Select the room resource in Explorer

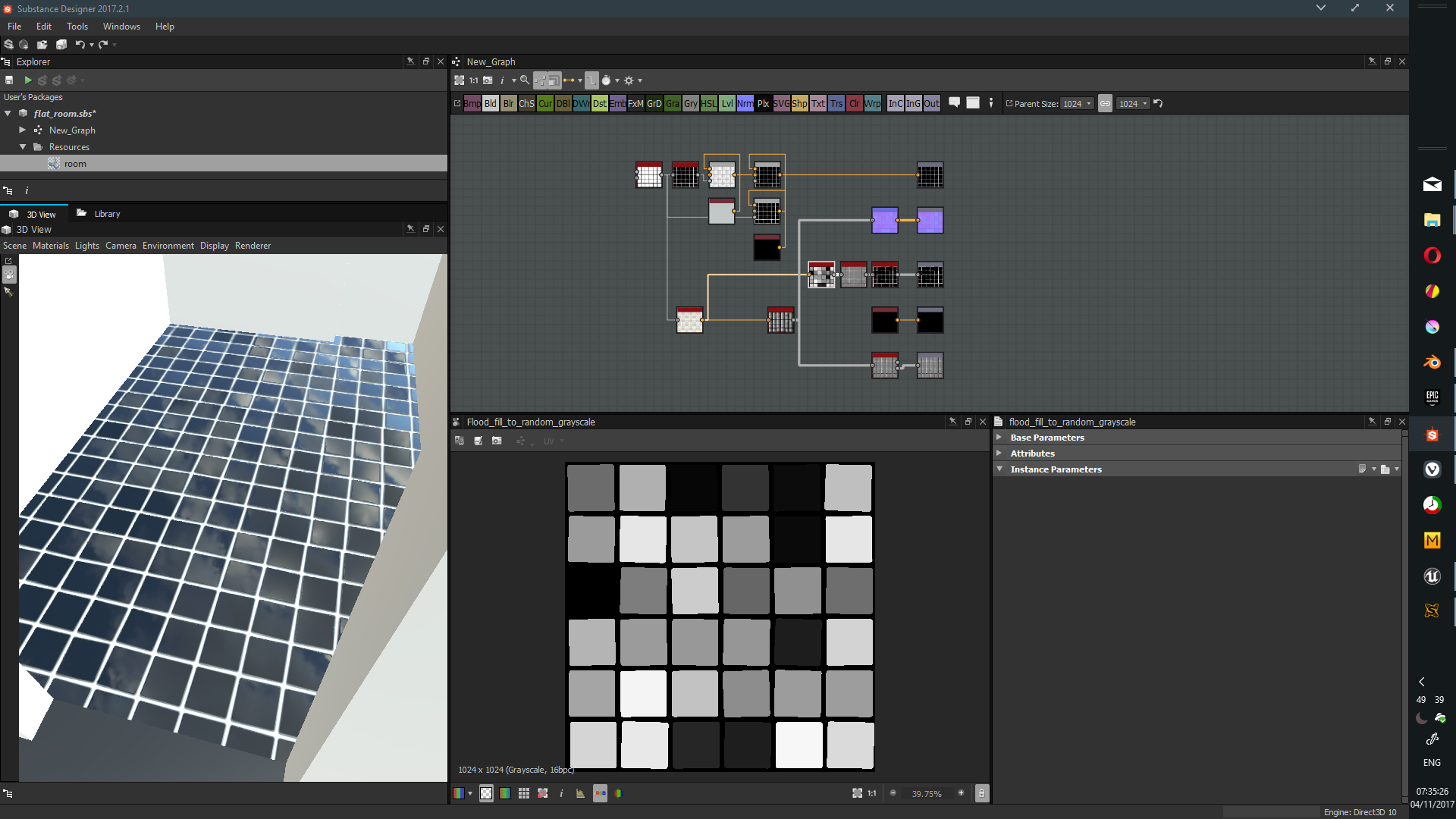74,164
